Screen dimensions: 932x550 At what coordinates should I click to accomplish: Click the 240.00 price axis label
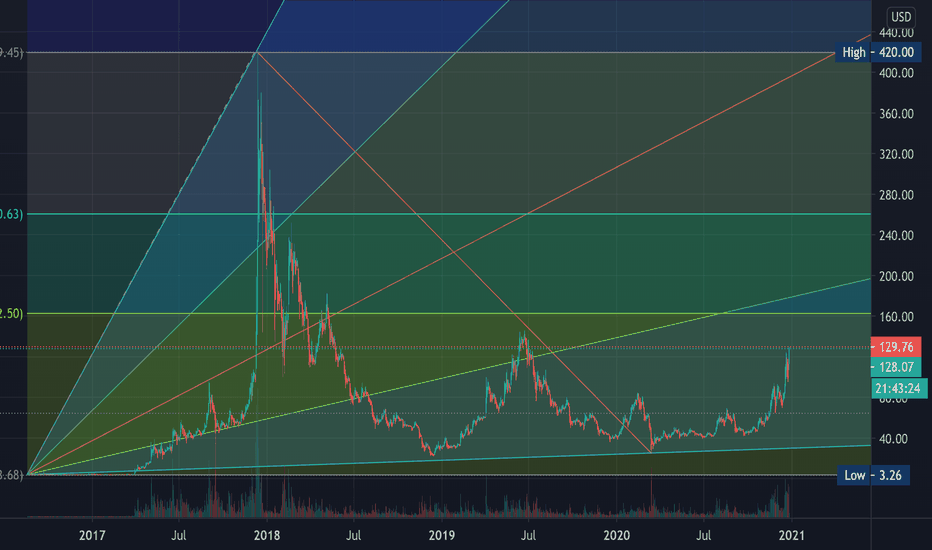point(896,235)
